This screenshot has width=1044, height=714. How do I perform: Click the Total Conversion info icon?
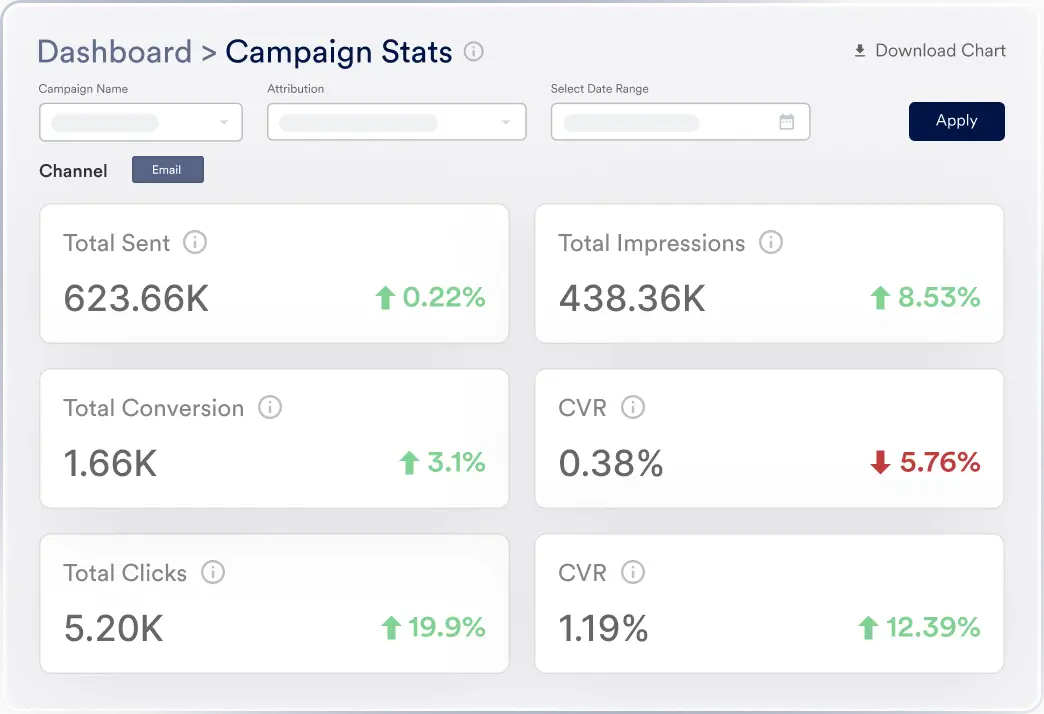click(269, 407)
